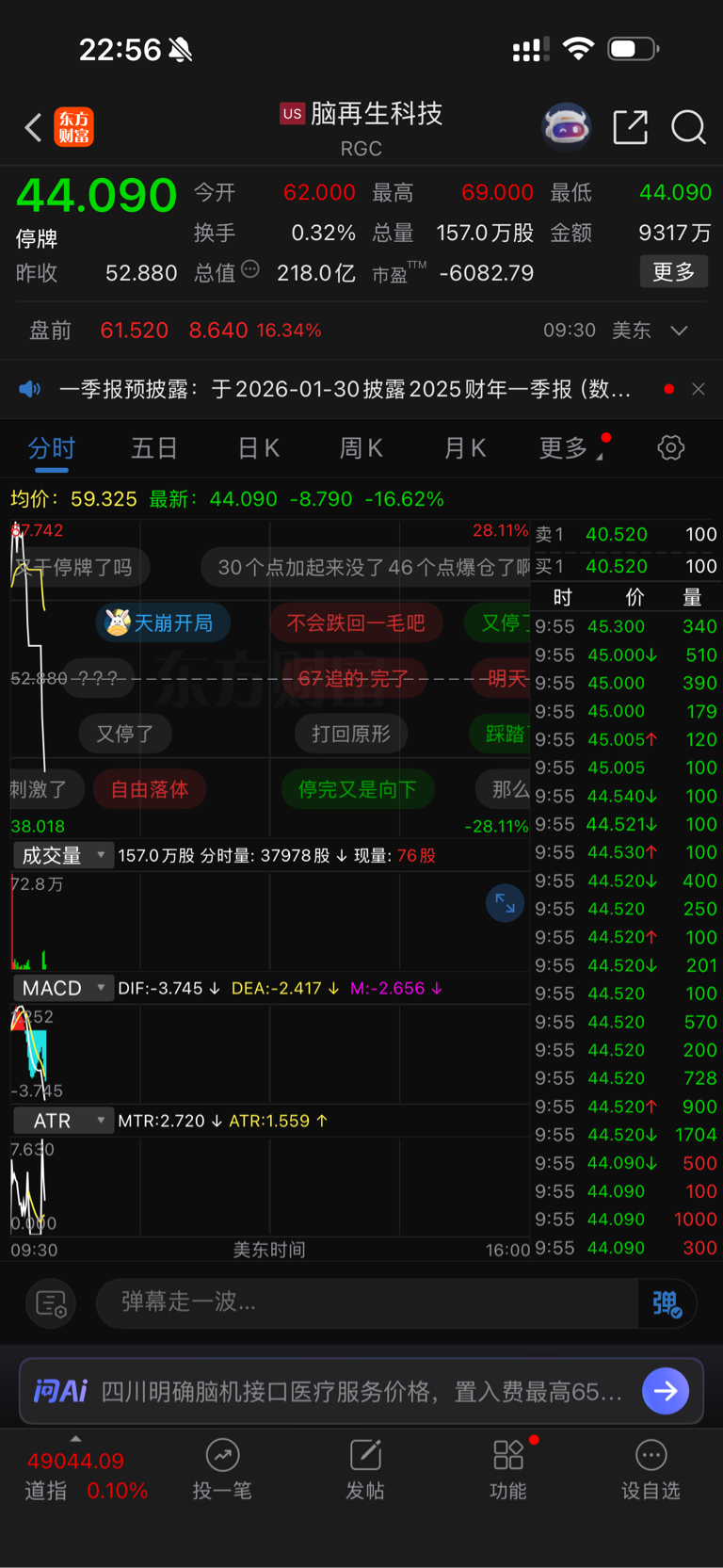Image resolution: width=723 pixels, height=1568 pixels.
Task: Show more quote data with 更多
Action: pos(673,272)
